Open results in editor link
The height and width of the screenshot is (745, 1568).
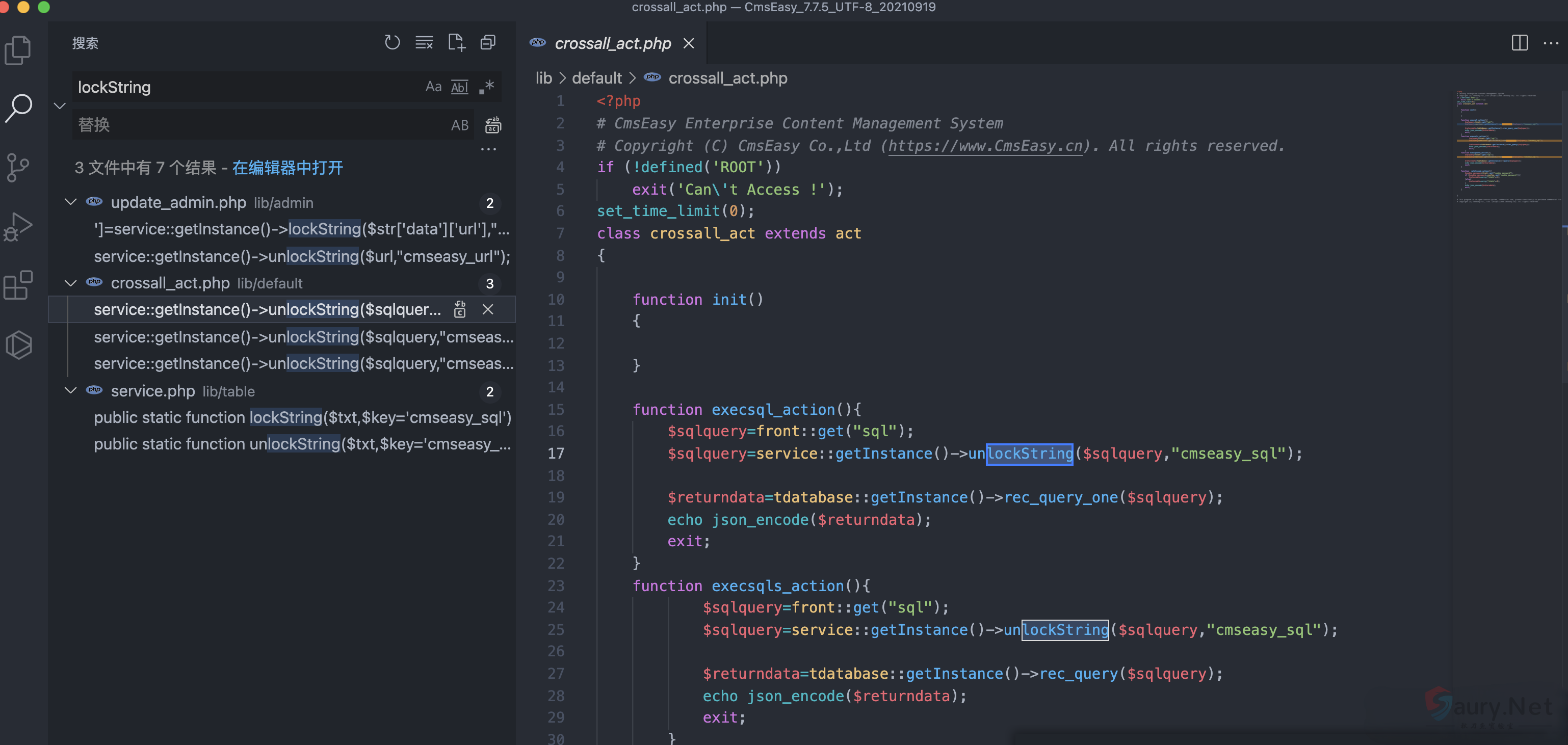(x=288, y=167)
